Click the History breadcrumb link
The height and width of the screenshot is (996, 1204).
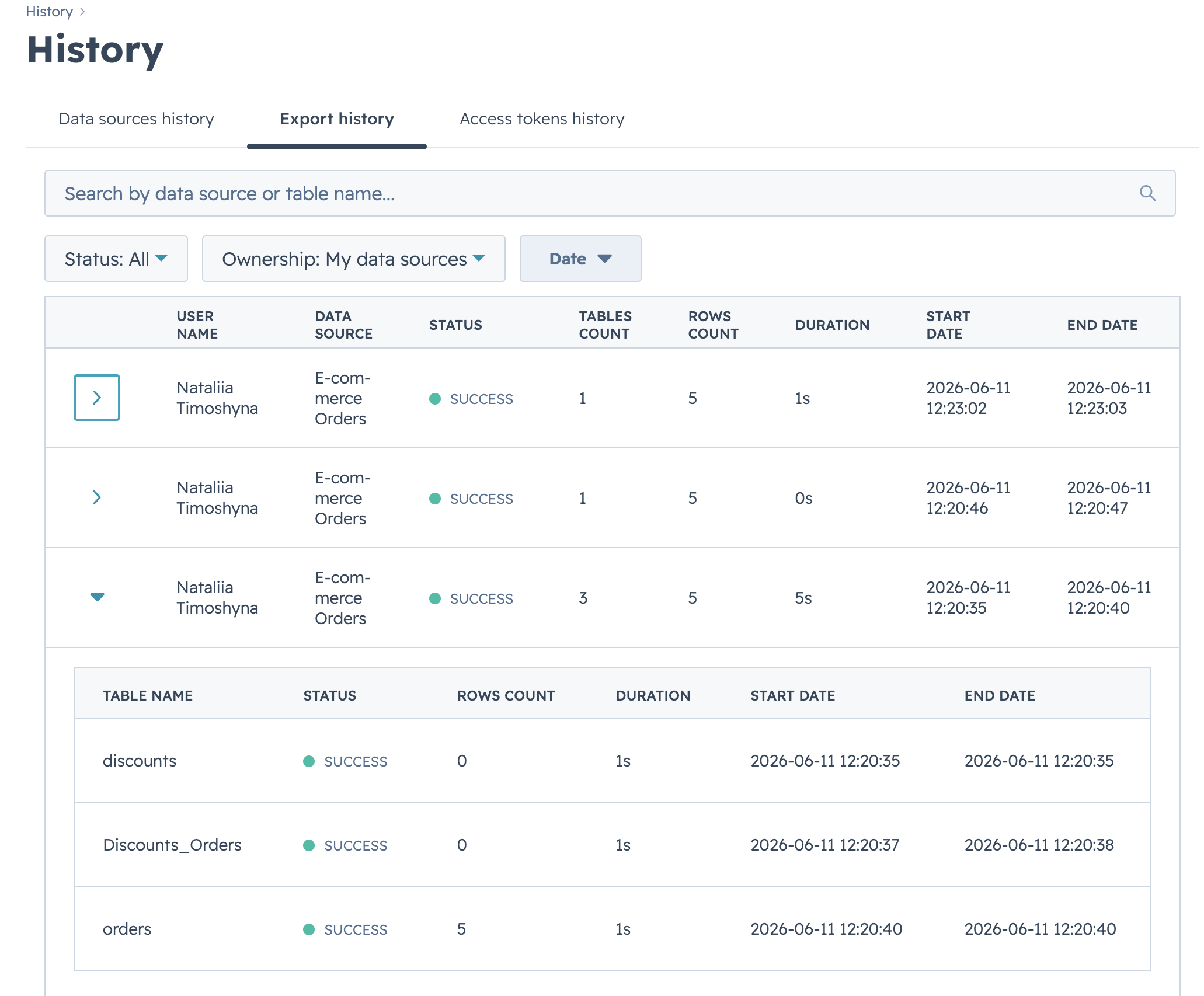click(x=50, y=12)
